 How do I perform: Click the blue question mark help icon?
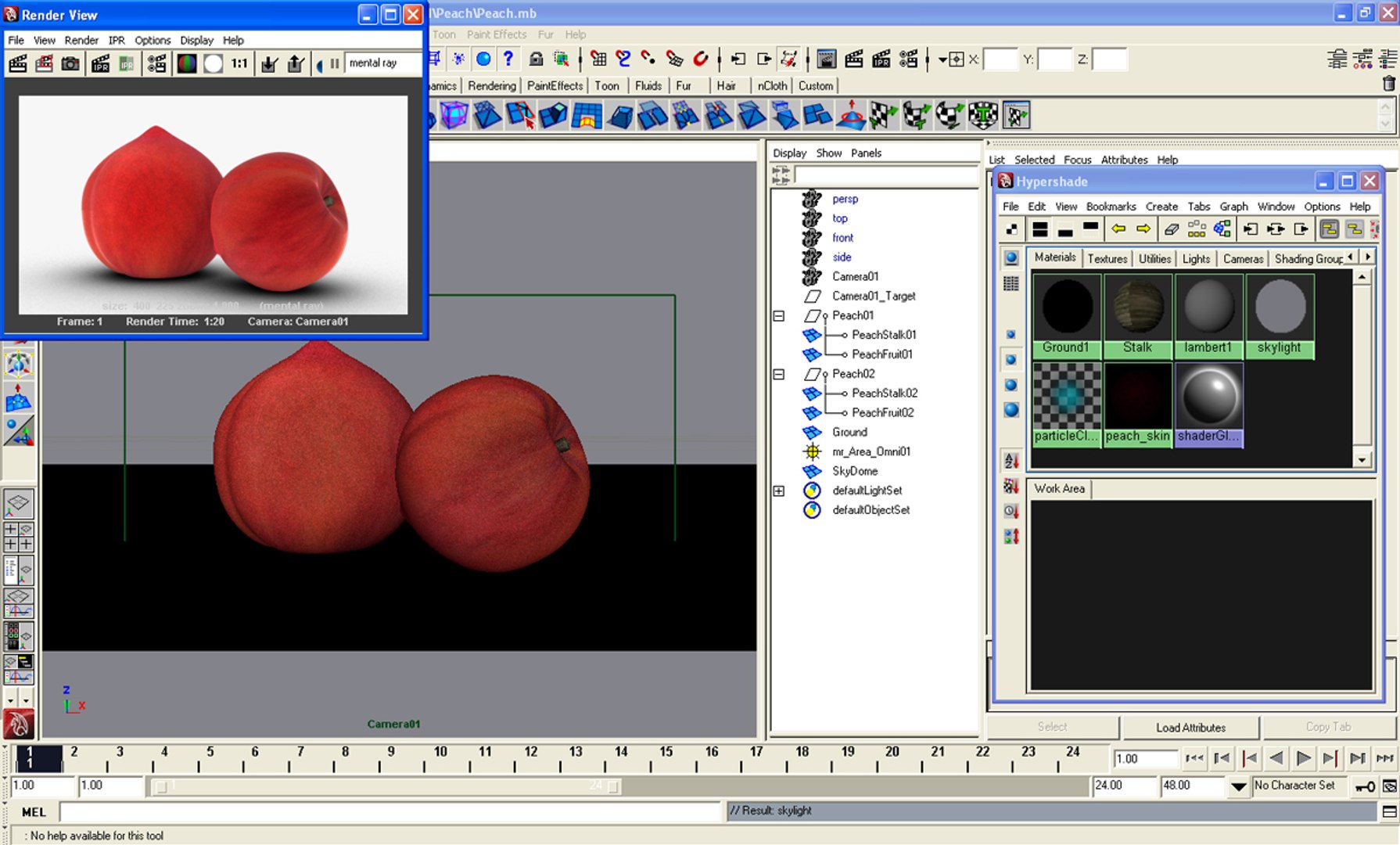[x=508, y=59]
